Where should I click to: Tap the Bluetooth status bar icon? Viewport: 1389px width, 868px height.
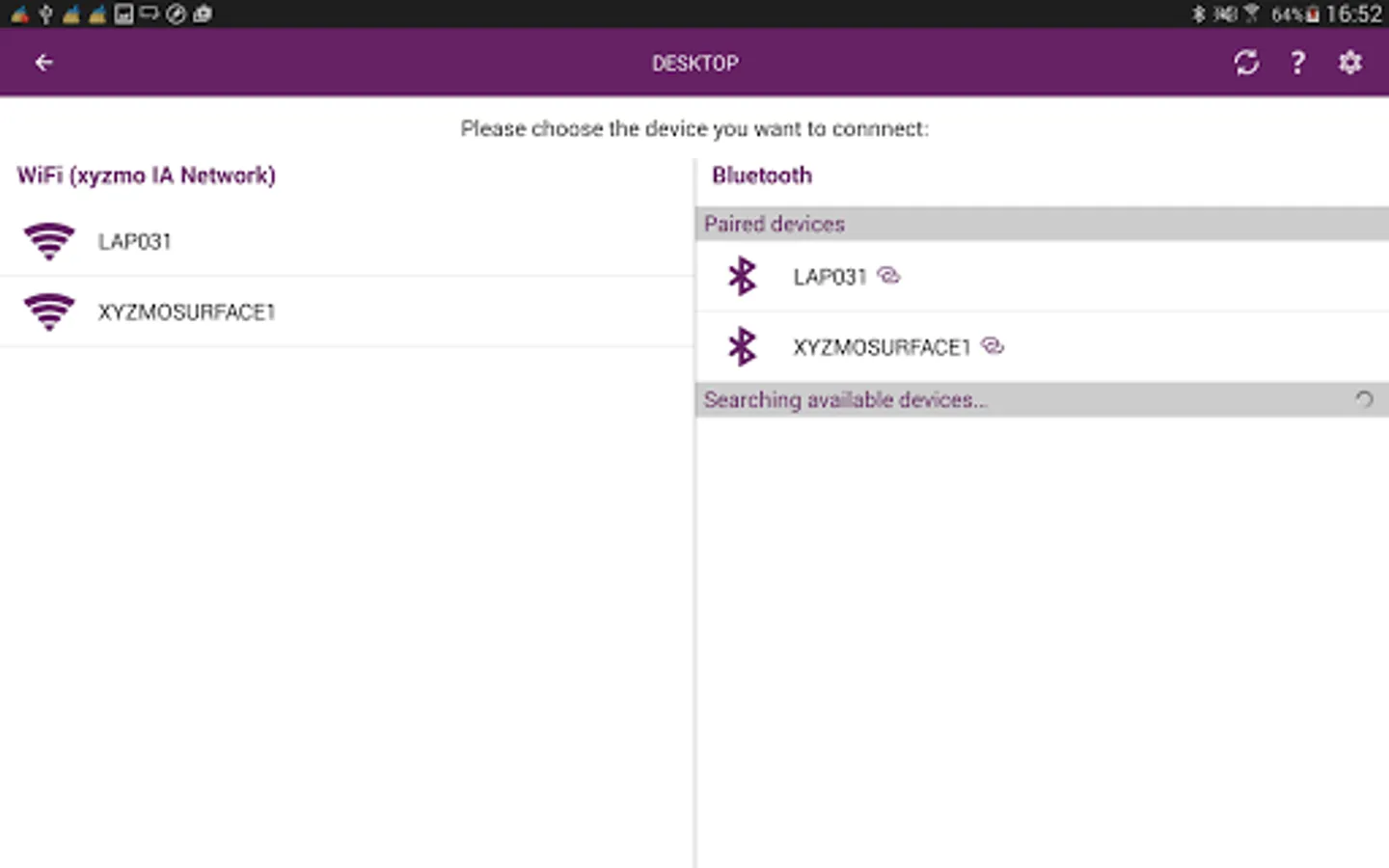[1198, 14]
